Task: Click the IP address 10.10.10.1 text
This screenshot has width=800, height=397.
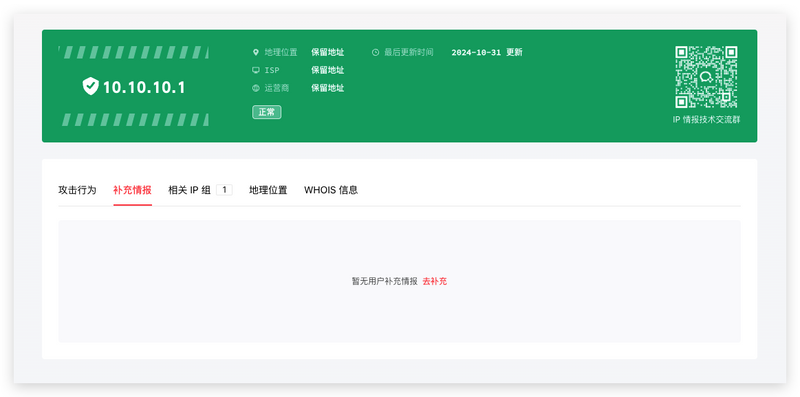Action: pyautogui.click(x=144, y=87)
